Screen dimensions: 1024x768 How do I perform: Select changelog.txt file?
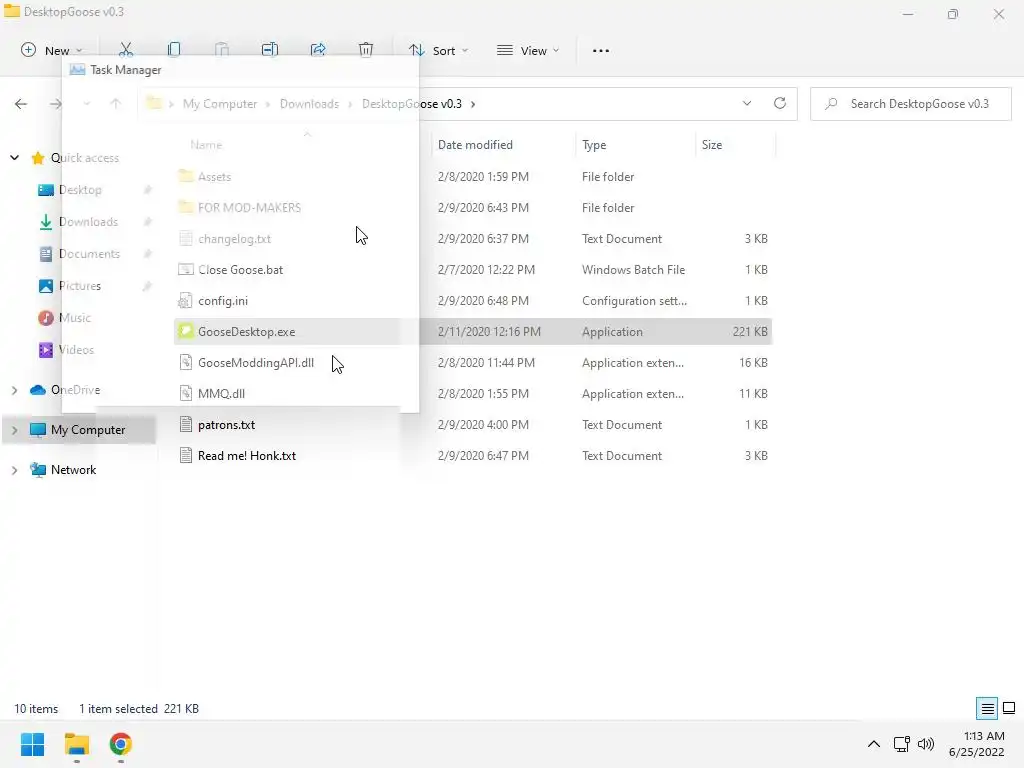point(234,238)
